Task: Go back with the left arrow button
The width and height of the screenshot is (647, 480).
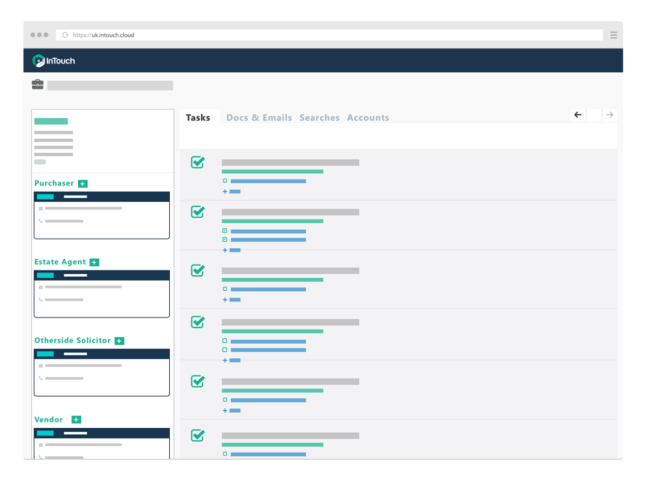Action: coord(578,115)
